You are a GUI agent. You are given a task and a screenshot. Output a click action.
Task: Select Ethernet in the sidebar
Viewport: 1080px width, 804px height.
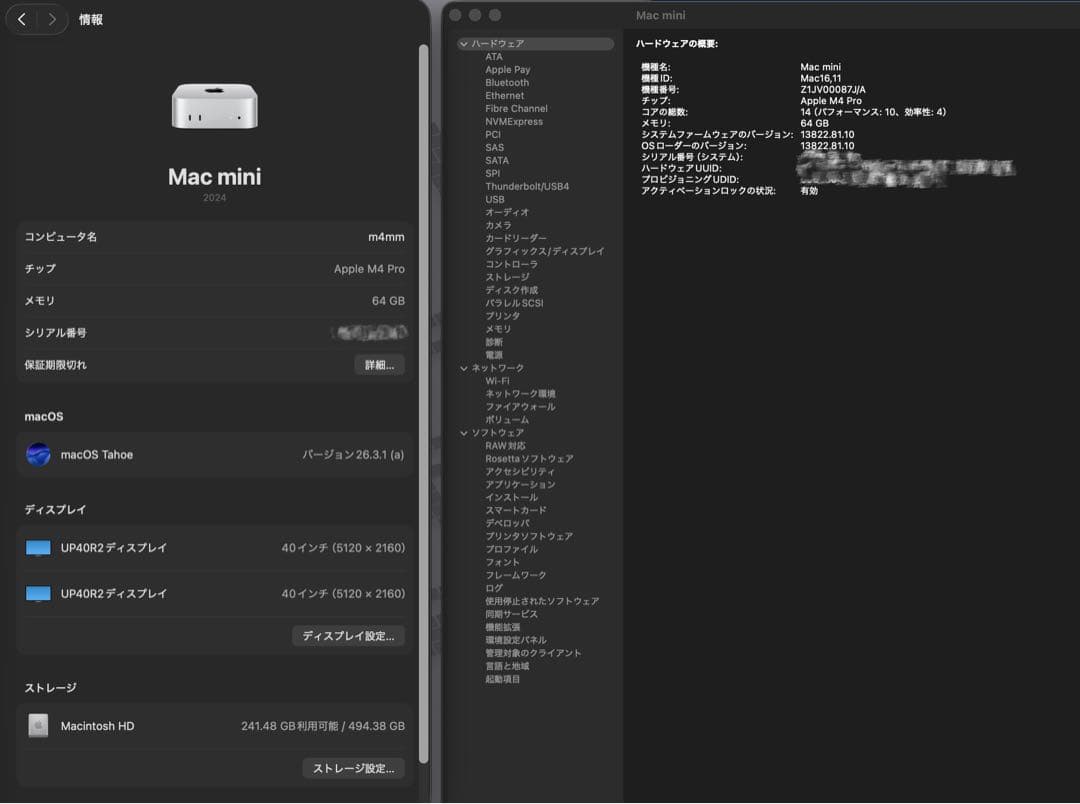504,96
